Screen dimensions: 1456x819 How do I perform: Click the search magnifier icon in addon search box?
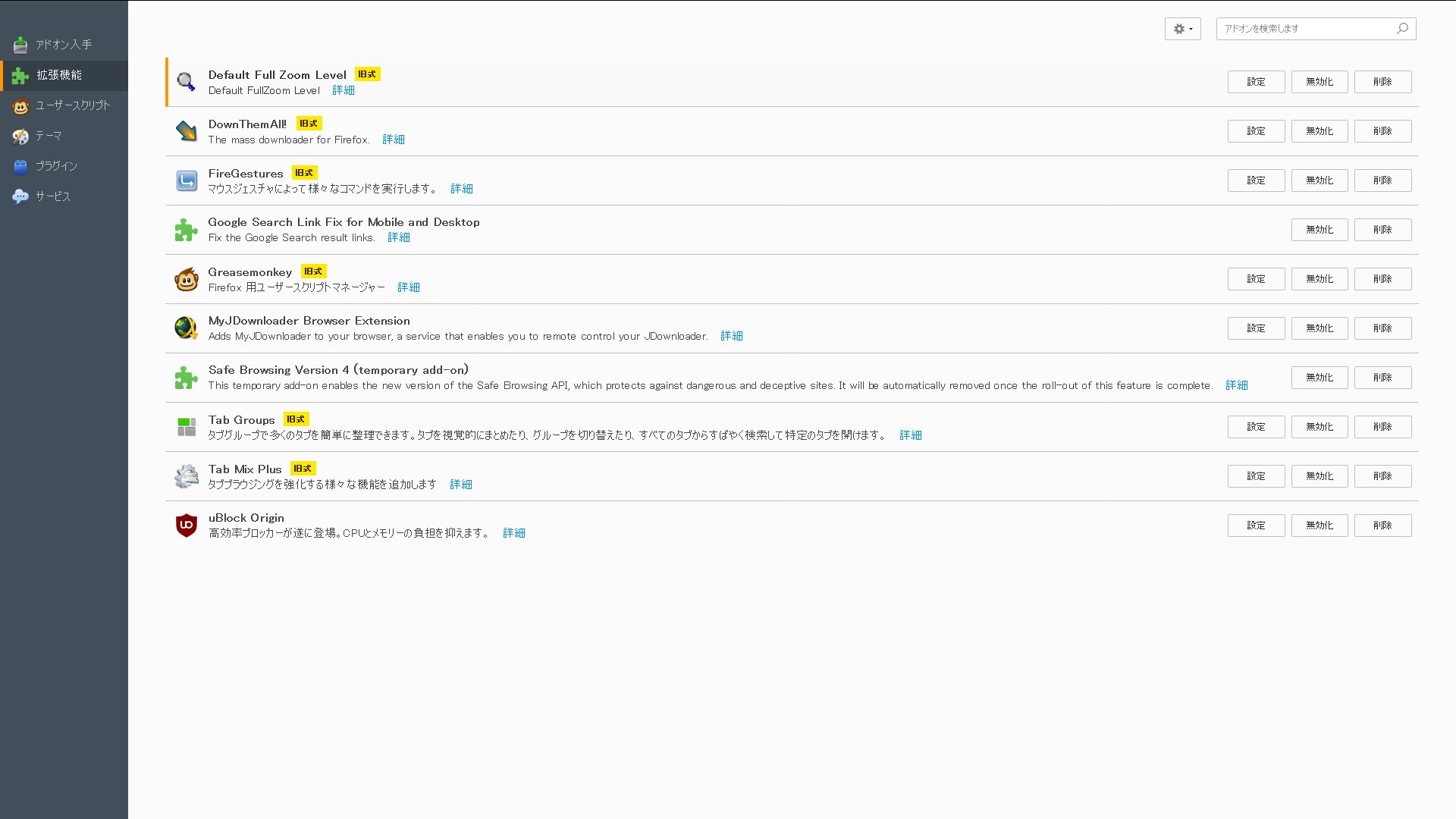[1402, 28]
